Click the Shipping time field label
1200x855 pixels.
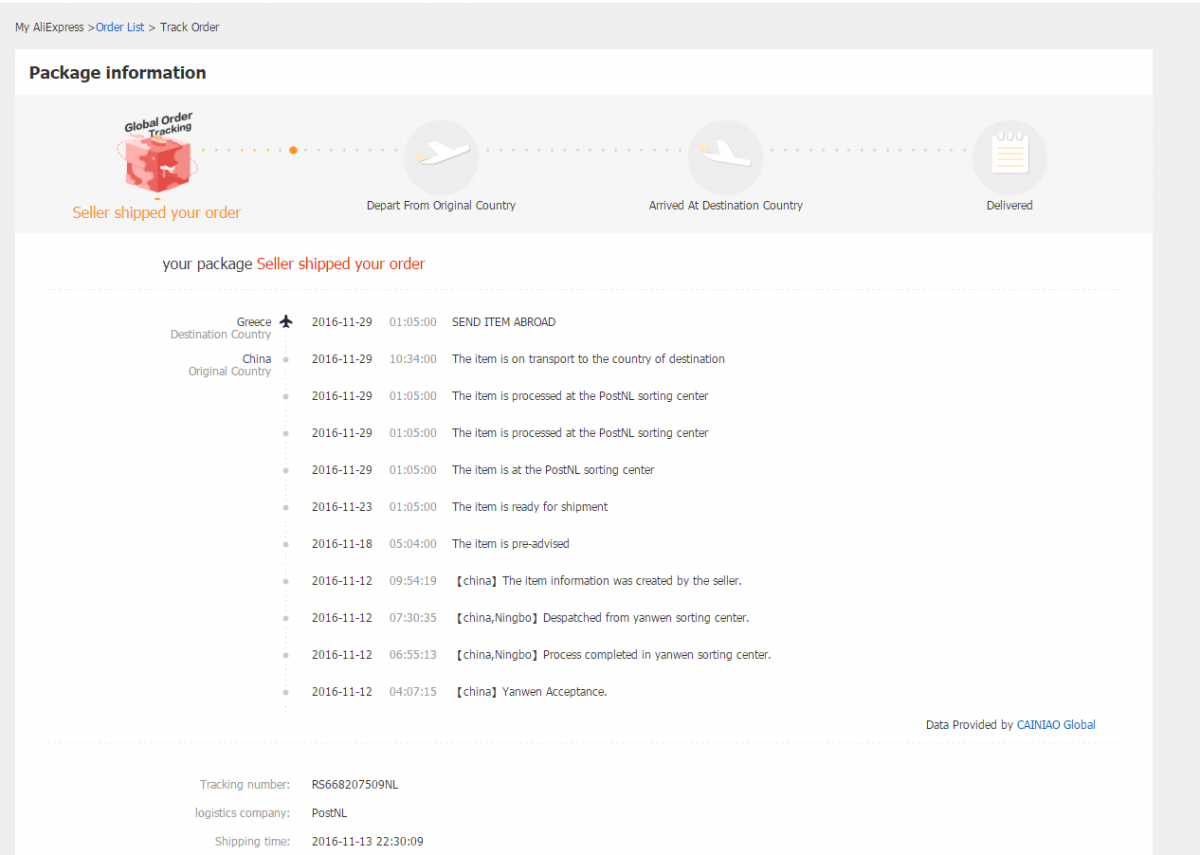[x=253, y=841]
